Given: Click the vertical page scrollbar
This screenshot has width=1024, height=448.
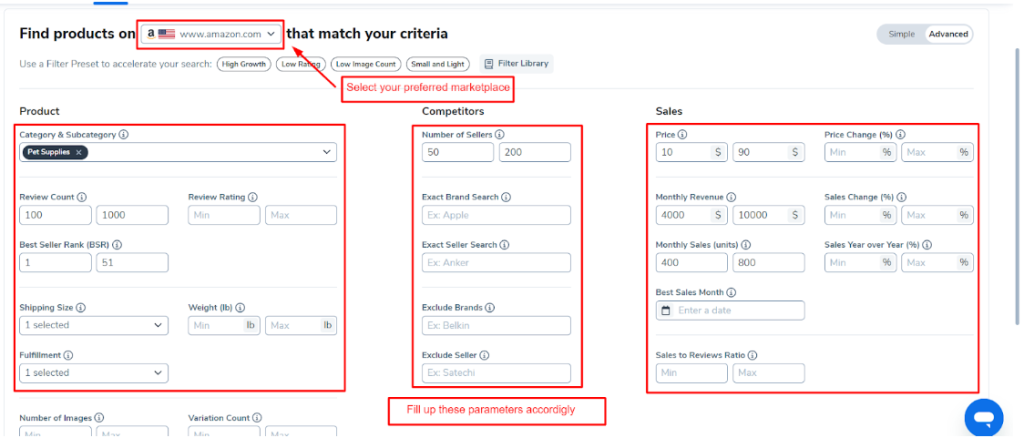Looking at the screenshot, I should 1016,186.
